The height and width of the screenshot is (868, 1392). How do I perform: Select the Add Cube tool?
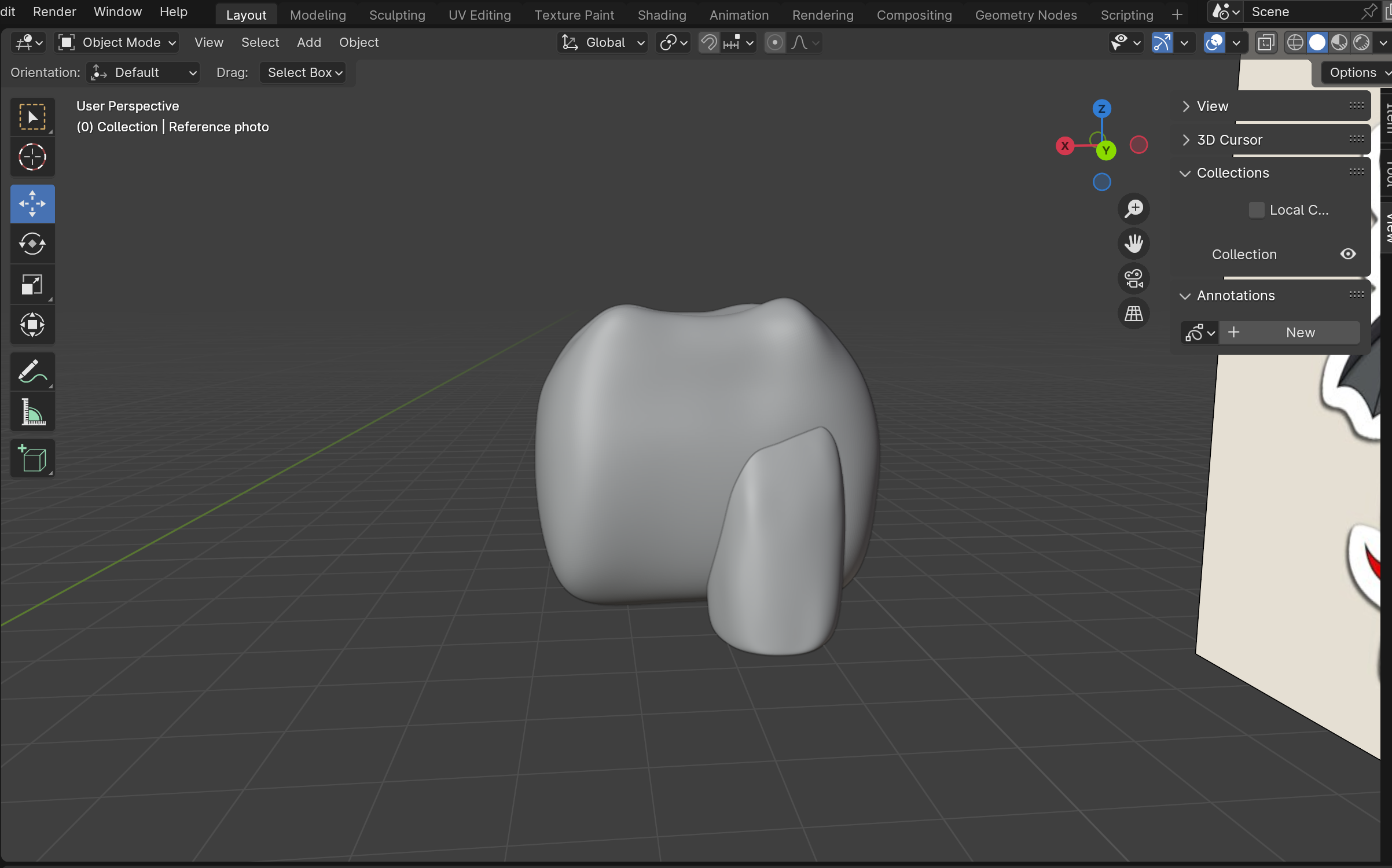(x=32, y=458)
